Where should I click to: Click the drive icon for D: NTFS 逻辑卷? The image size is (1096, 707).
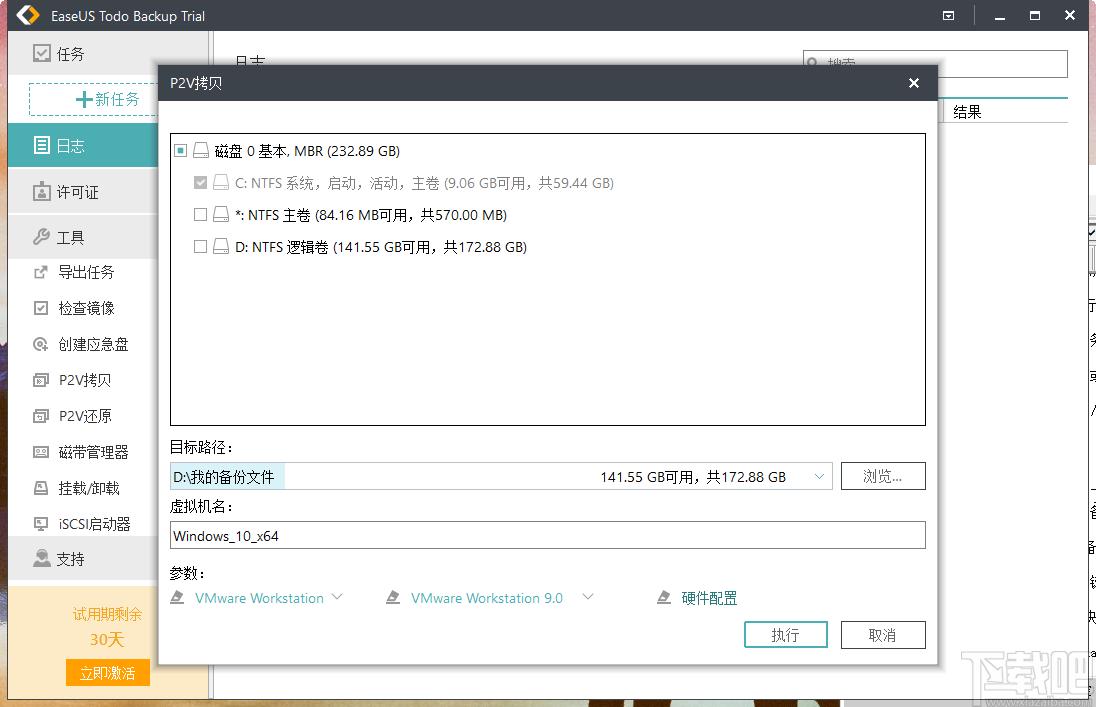click(221, 247)
